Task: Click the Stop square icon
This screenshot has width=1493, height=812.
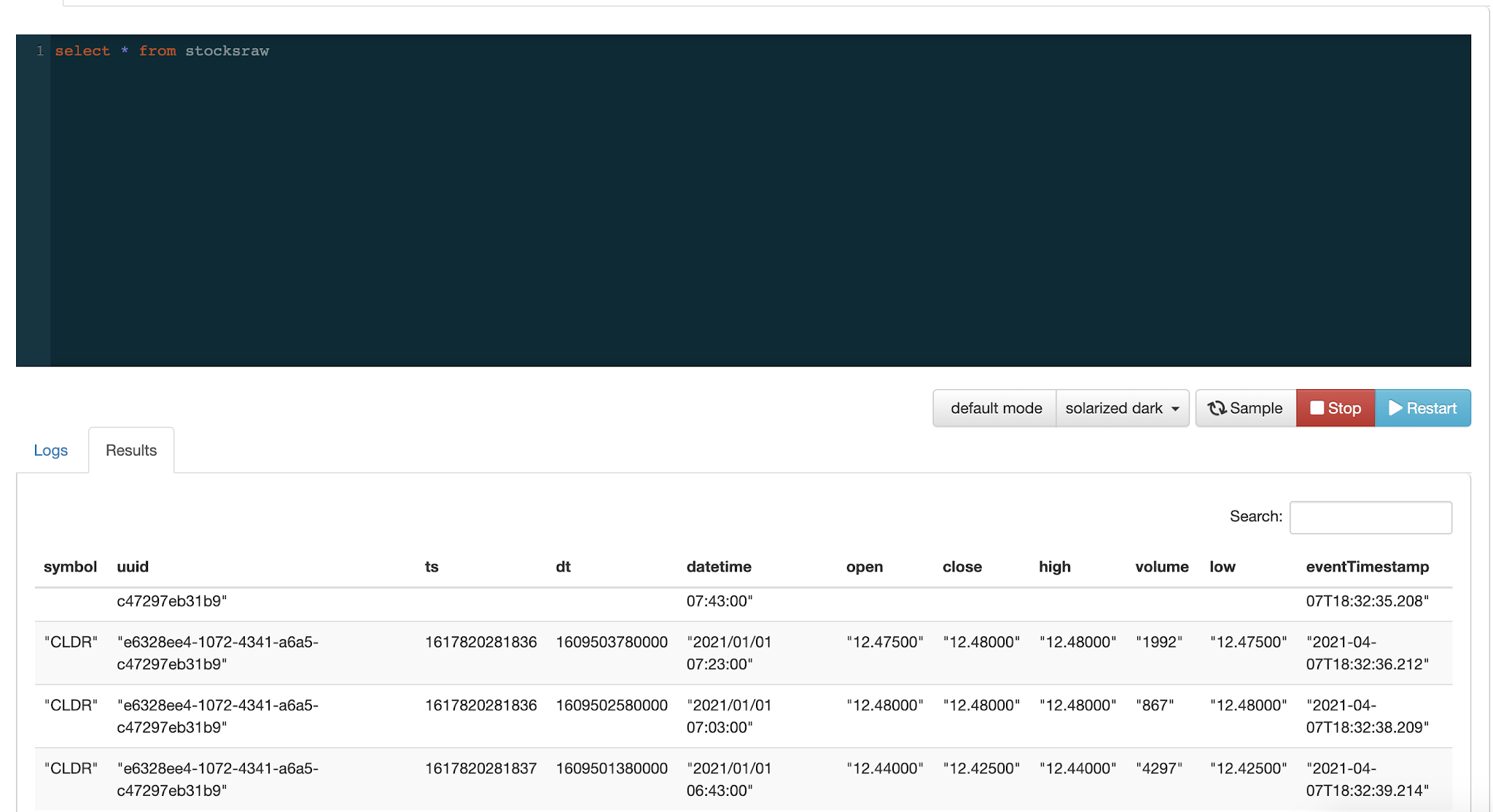Action: 1317,408
